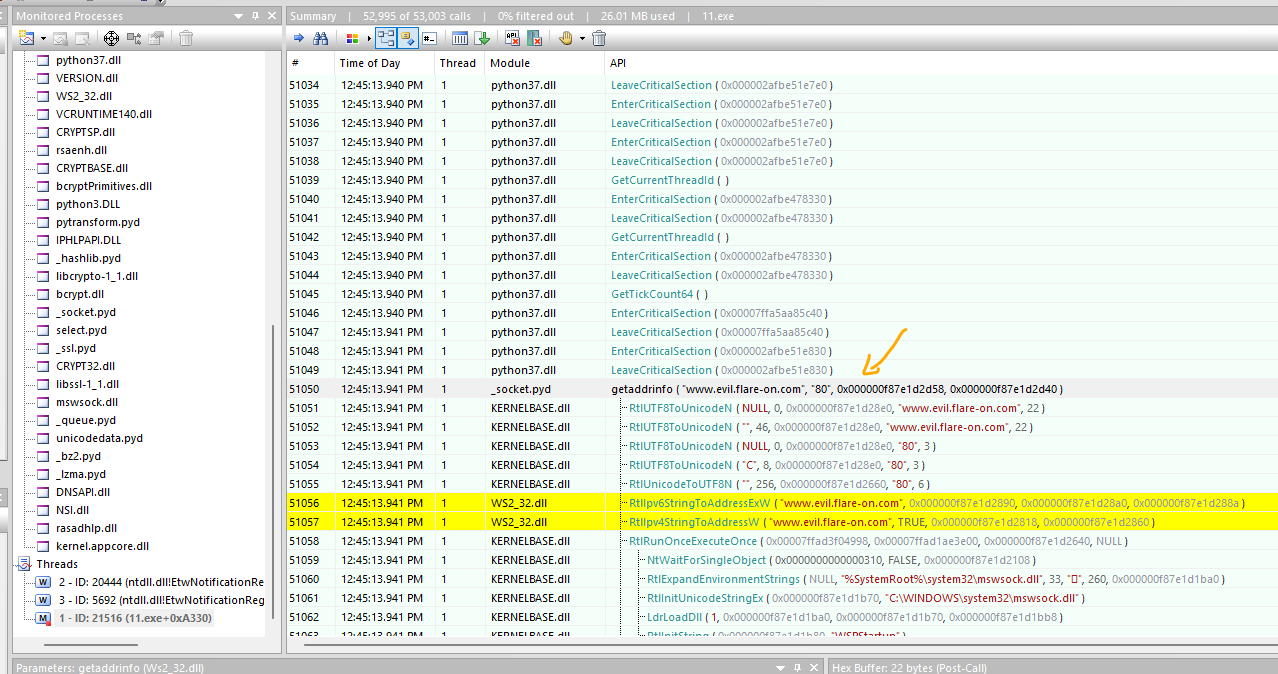
Task: Select kernel.appcore.dll tree item
Action: tap(102, 546)
